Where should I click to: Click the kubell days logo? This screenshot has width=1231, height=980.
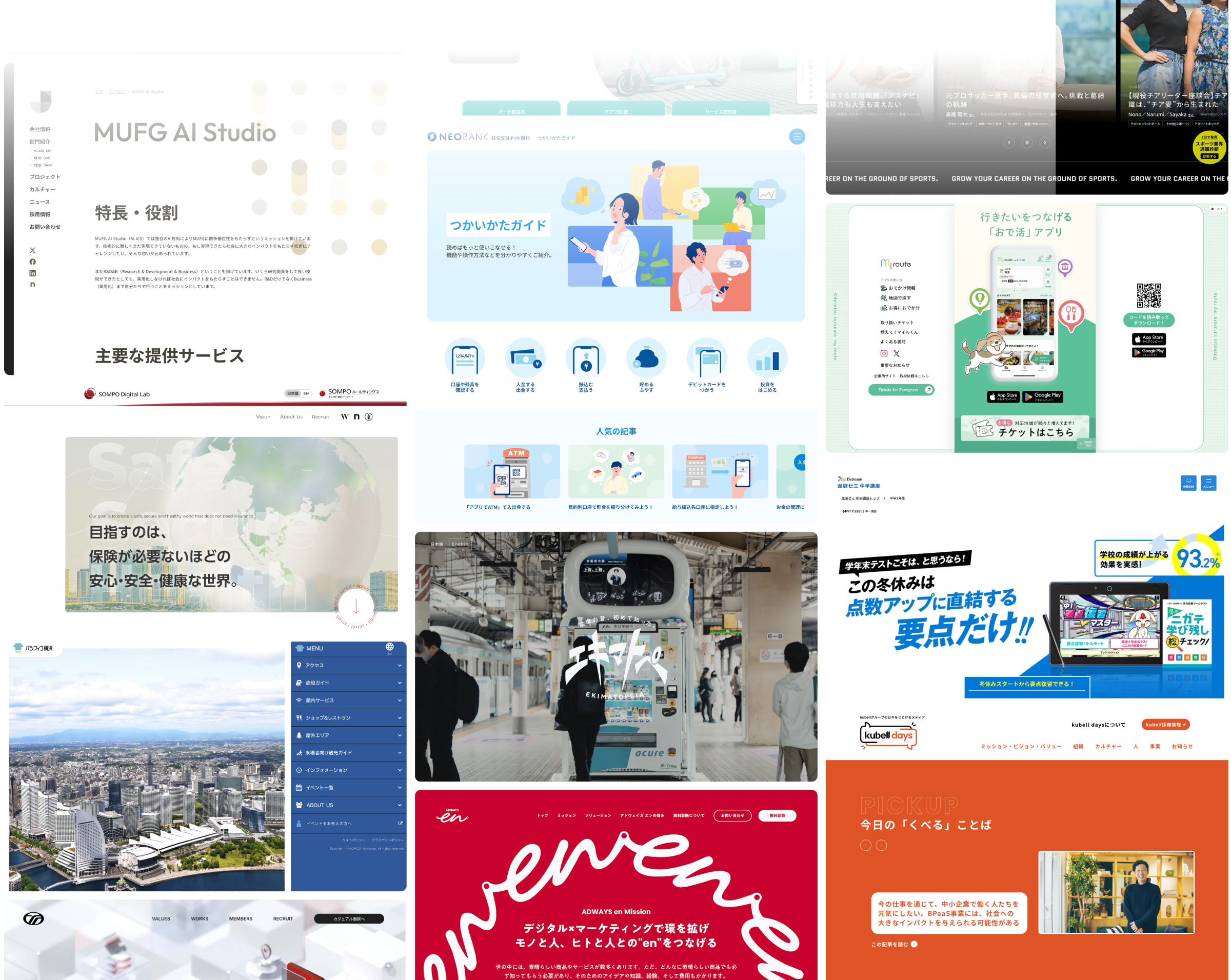coord(888,735)
